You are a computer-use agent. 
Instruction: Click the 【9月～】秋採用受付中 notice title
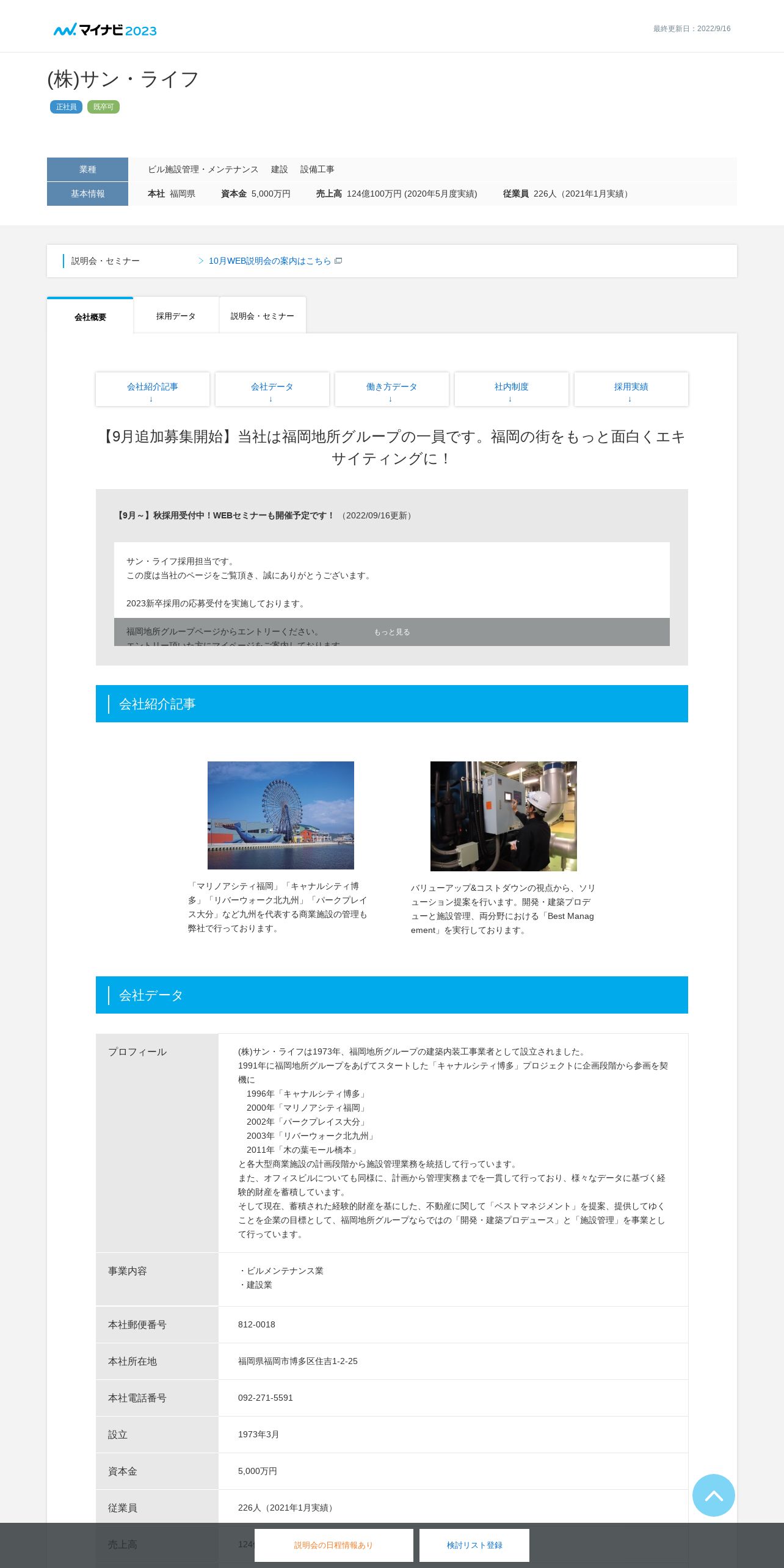tap(225, 515)
